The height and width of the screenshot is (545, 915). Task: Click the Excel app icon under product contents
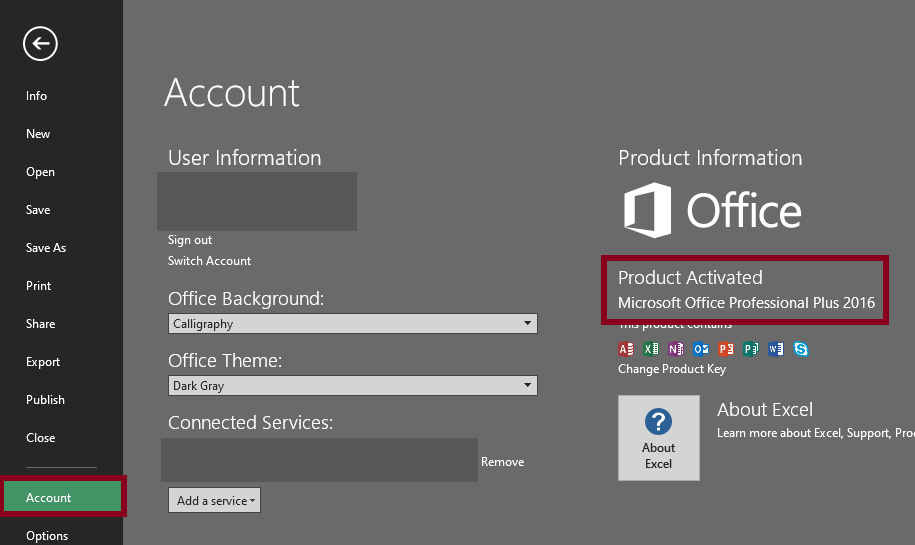pos(651,349)
